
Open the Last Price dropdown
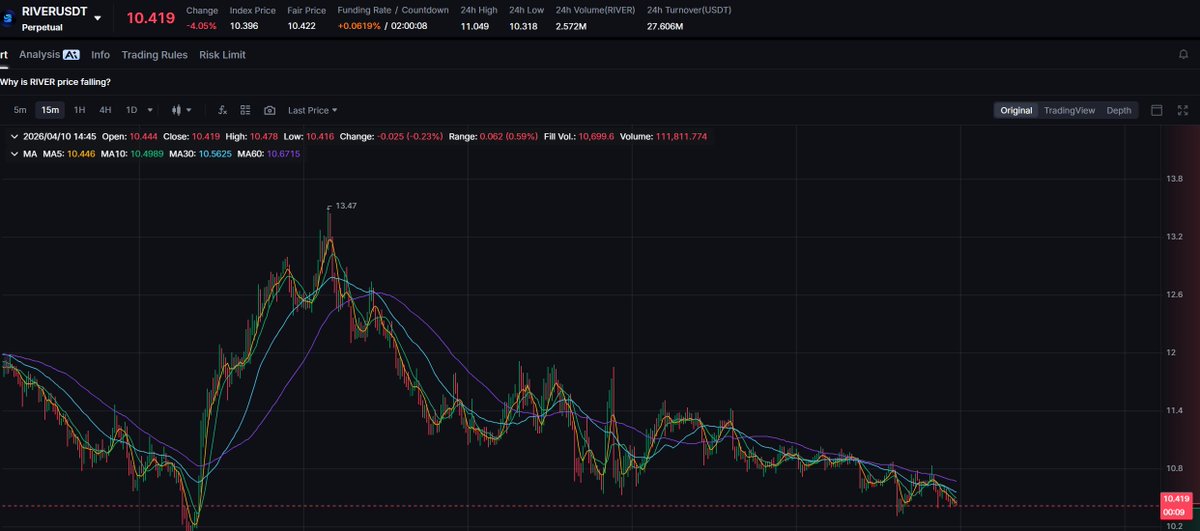point(313,110)
